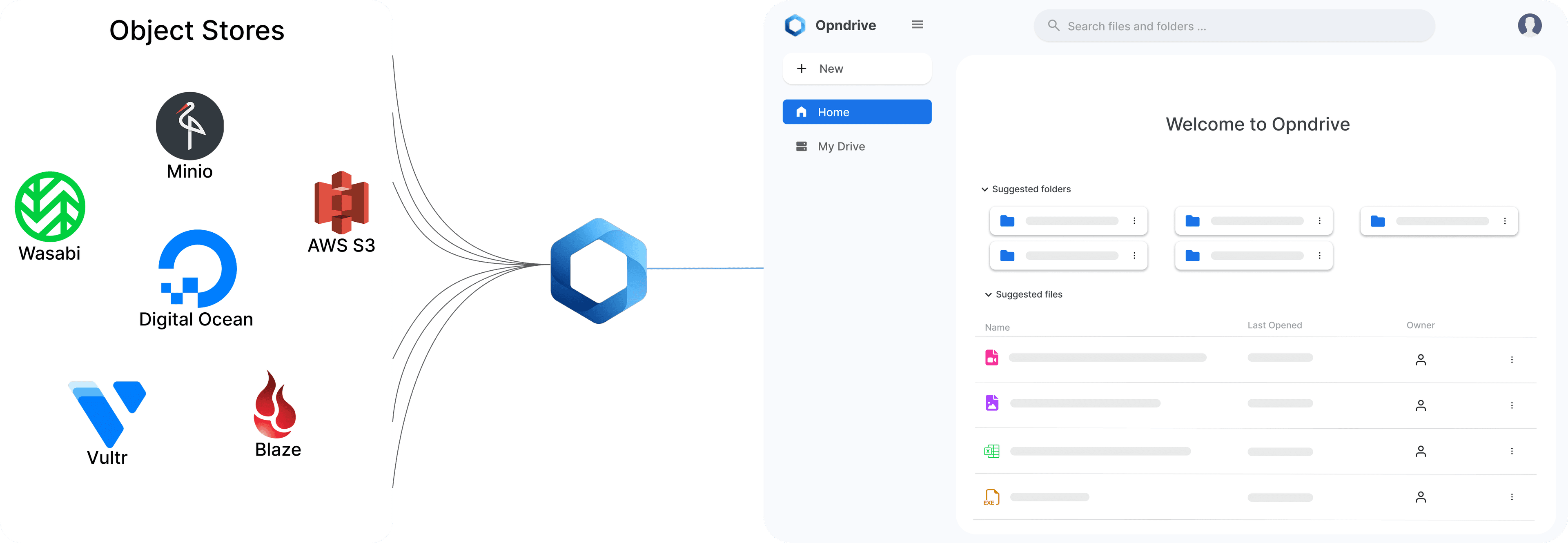Focus the Search files and folders field
The height and width of the screenshot is (543, 1568).
pos(1234,26)
